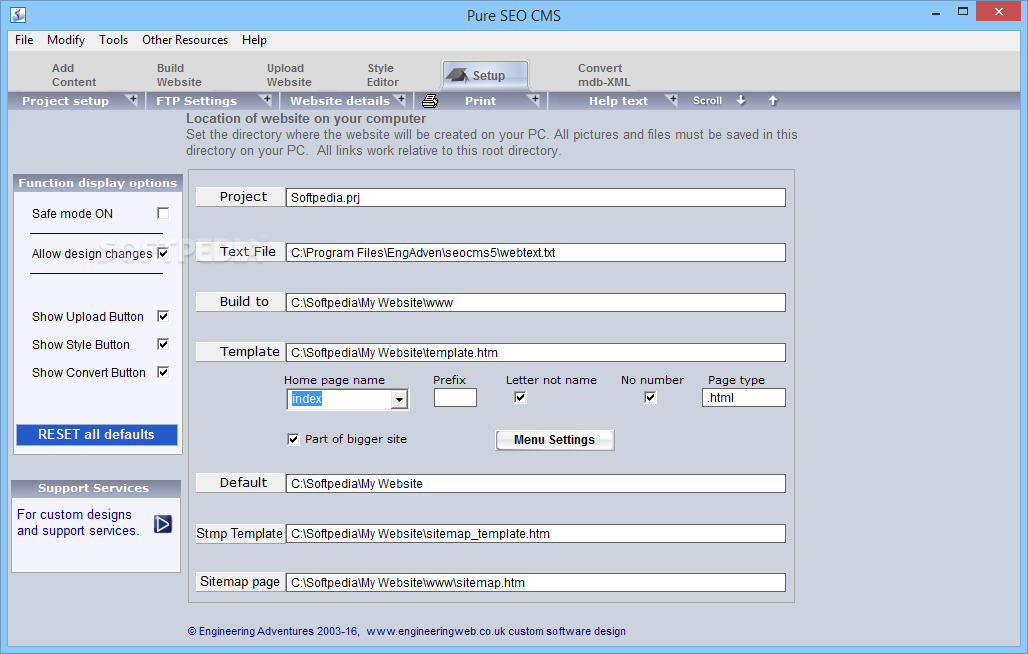Click the Stmp Template label button
The image size is (1028, 654).
(x=240, y=533)
